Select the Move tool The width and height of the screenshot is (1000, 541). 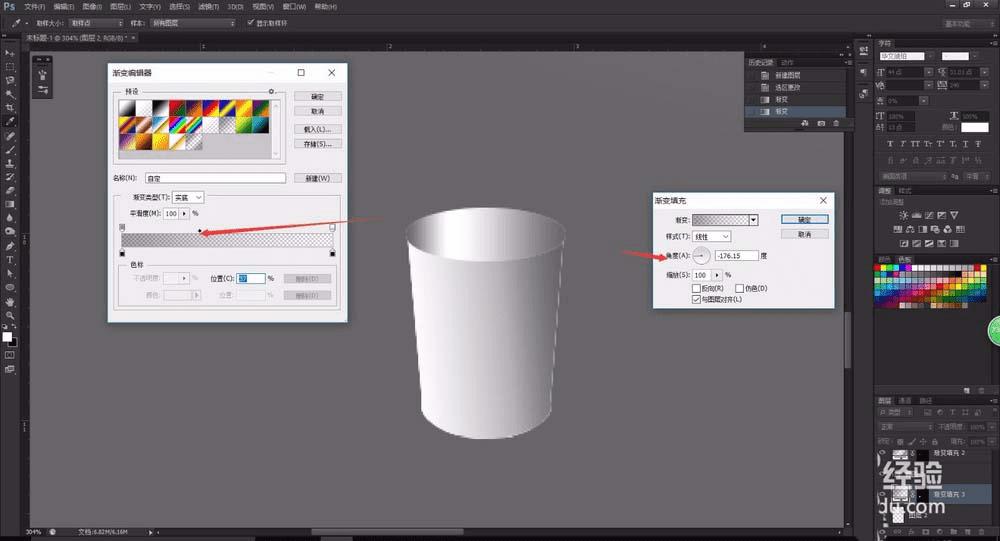(x=10, y=51)
